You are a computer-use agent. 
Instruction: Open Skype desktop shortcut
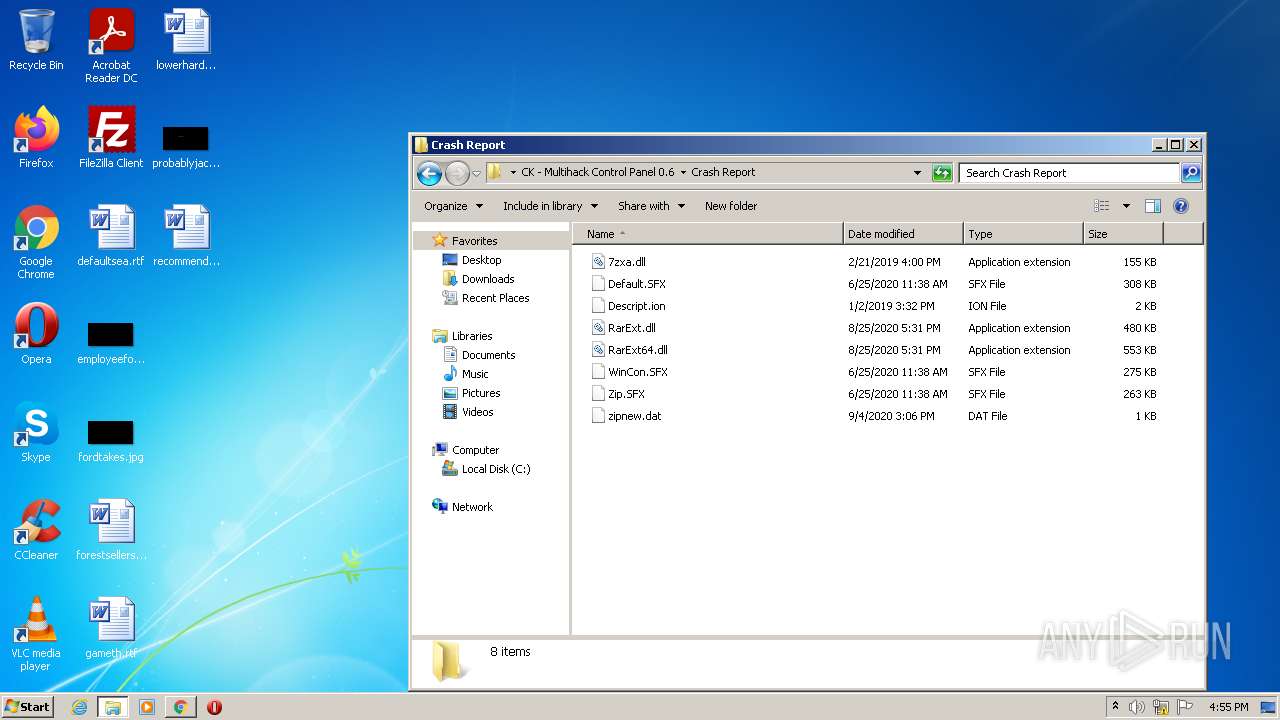coord(36,431)
